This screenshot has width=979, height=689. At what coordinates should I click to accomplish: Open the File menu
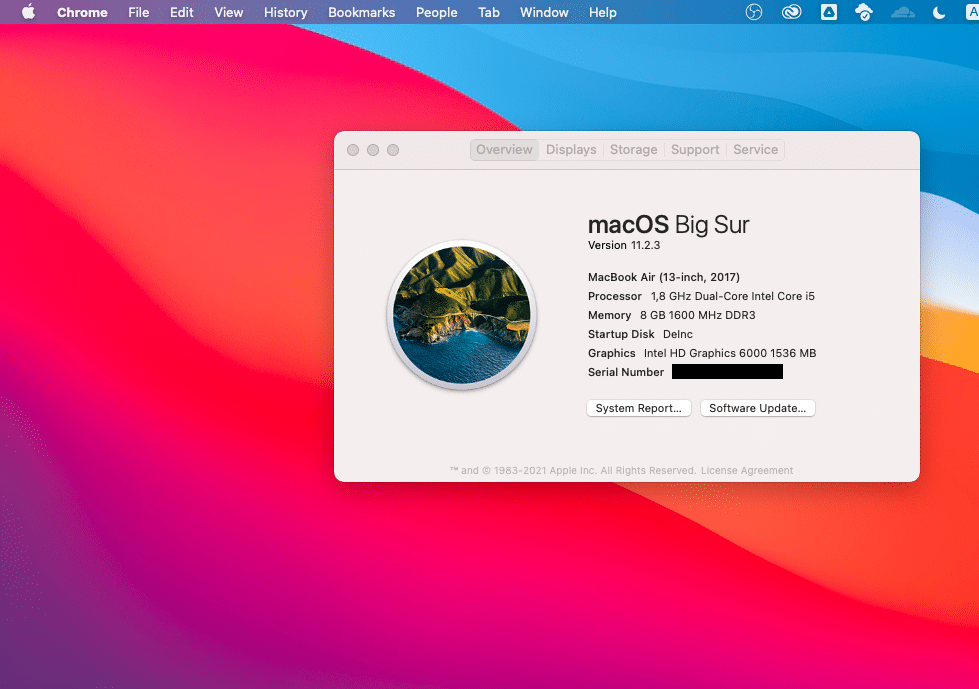coord(139,12)
